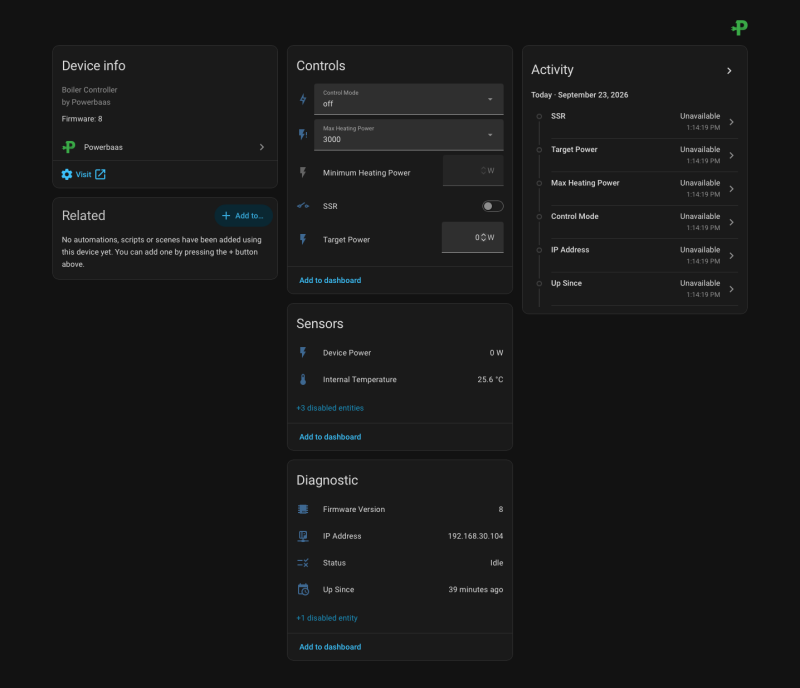The height and width of the screenshot is (688, 800).
Task: Open SSR Unavailable activity entry
Action: coord(644,122)
